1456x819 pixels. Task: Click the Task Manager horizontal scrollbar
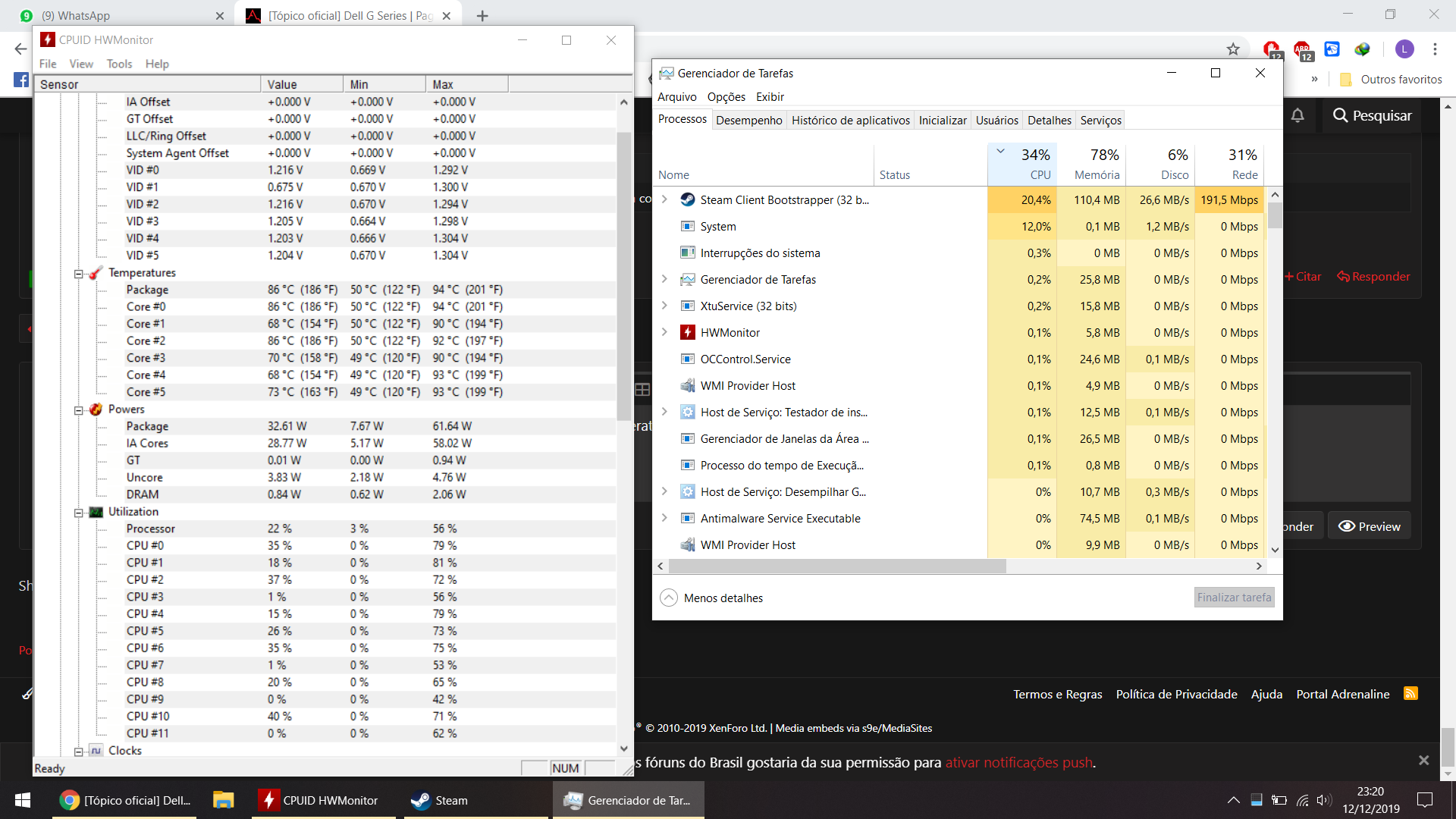pyautogui.click(x=837, y=566)
